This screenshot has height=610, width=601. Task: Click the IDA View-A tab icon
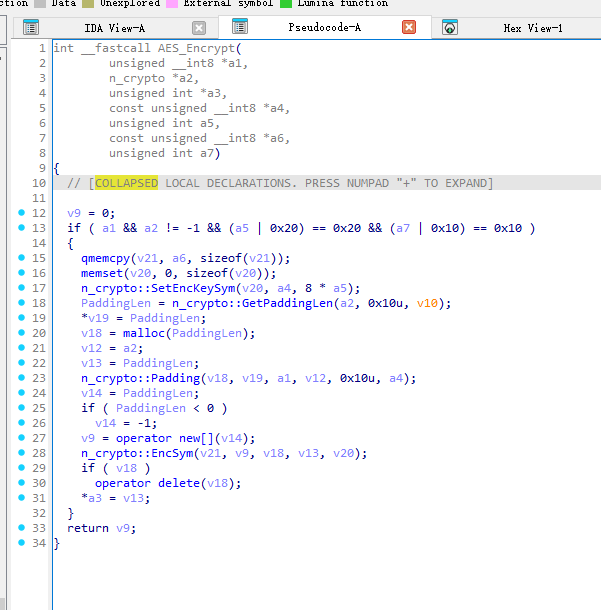(31, 28)
